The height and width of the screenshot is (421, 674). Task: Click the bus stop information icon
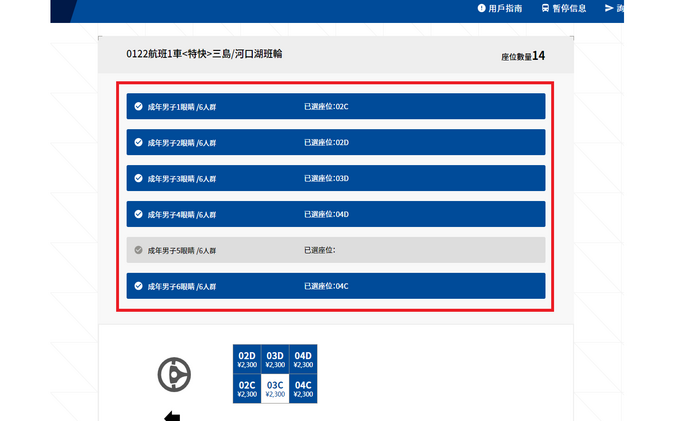pyautogui.click(x=545, y=8)
